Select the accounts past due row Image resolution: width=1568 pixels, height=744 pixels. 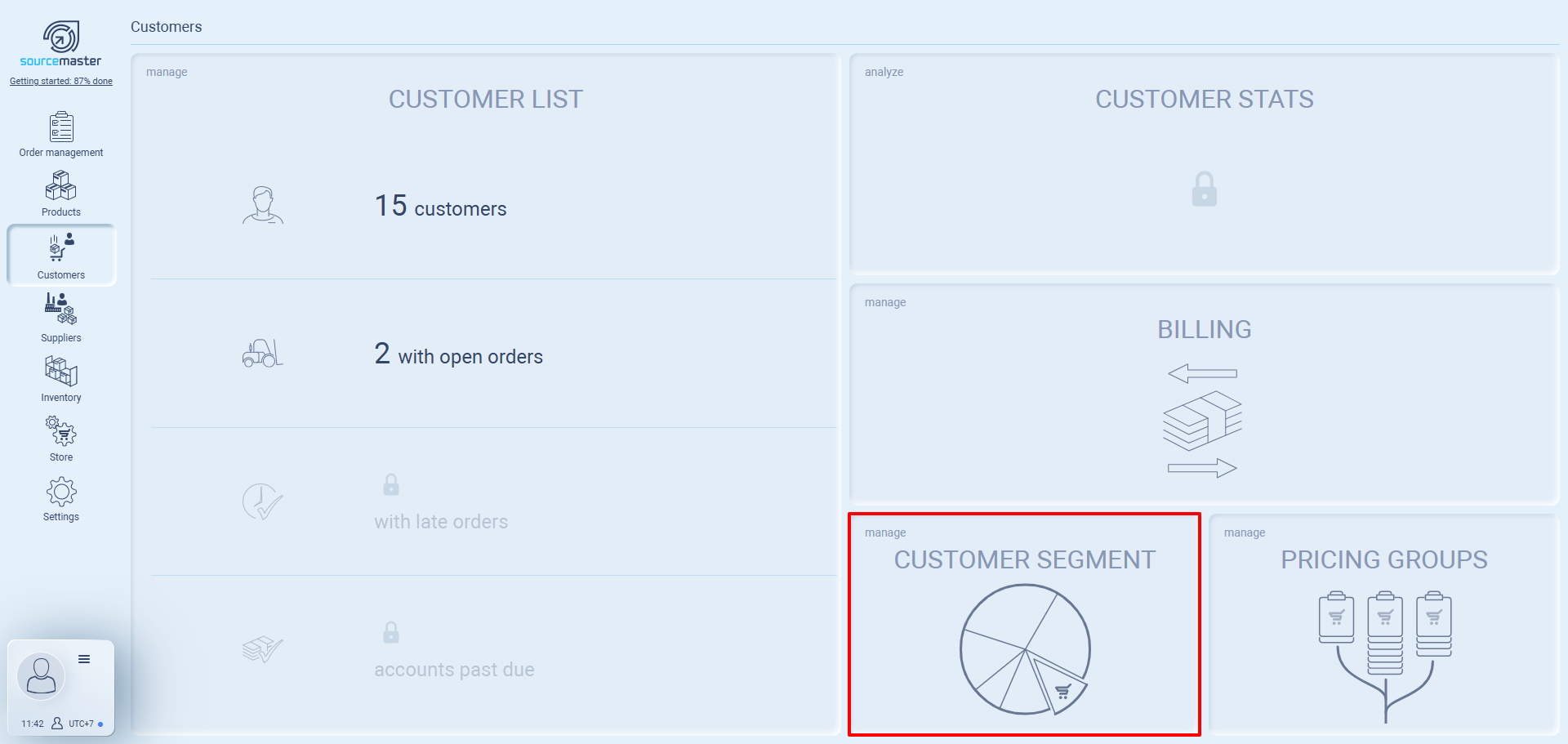(x=493, y=650)
